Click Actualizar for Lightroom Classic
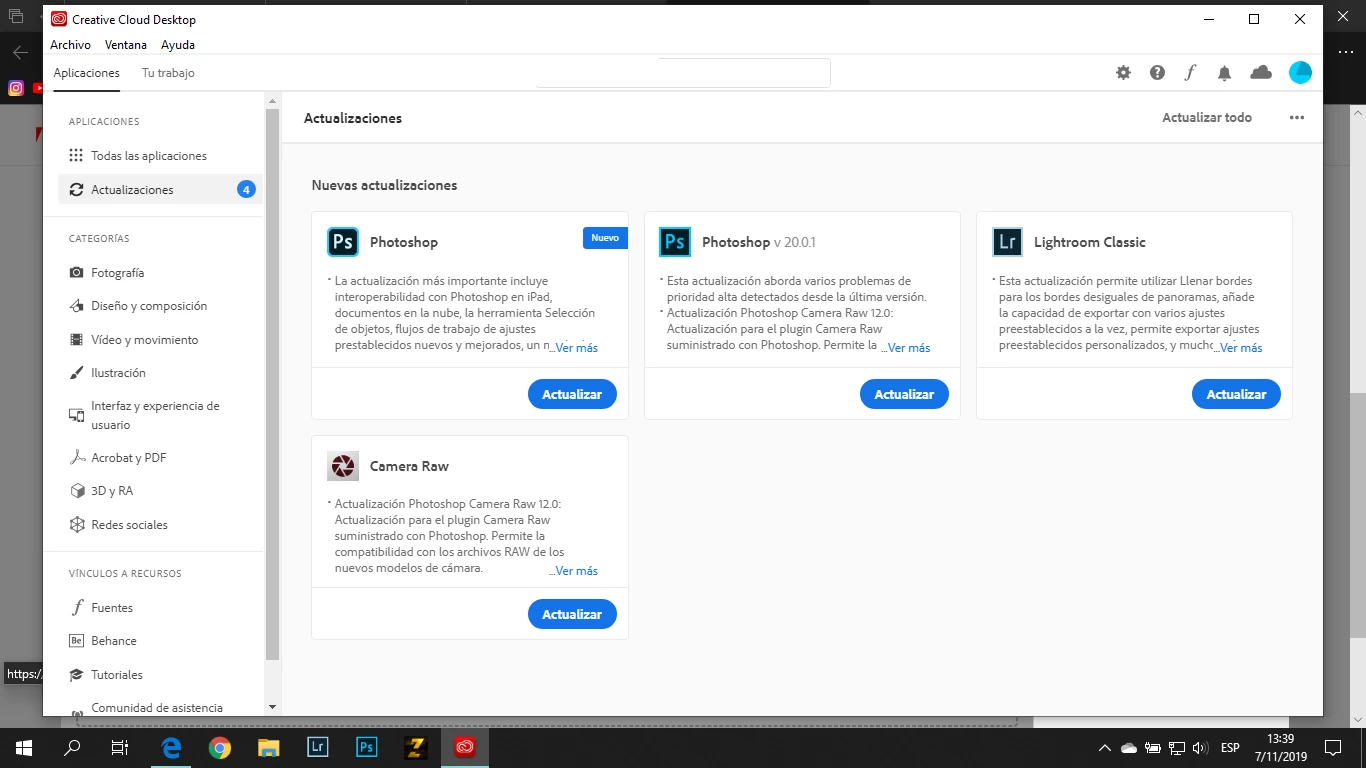 pyautogui.click(x=1236, y=394)
